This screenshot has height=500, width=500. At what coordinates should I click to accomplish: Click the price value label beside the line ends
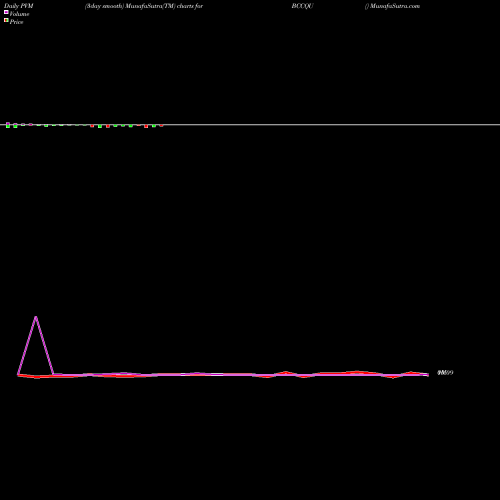click(445, 373)
